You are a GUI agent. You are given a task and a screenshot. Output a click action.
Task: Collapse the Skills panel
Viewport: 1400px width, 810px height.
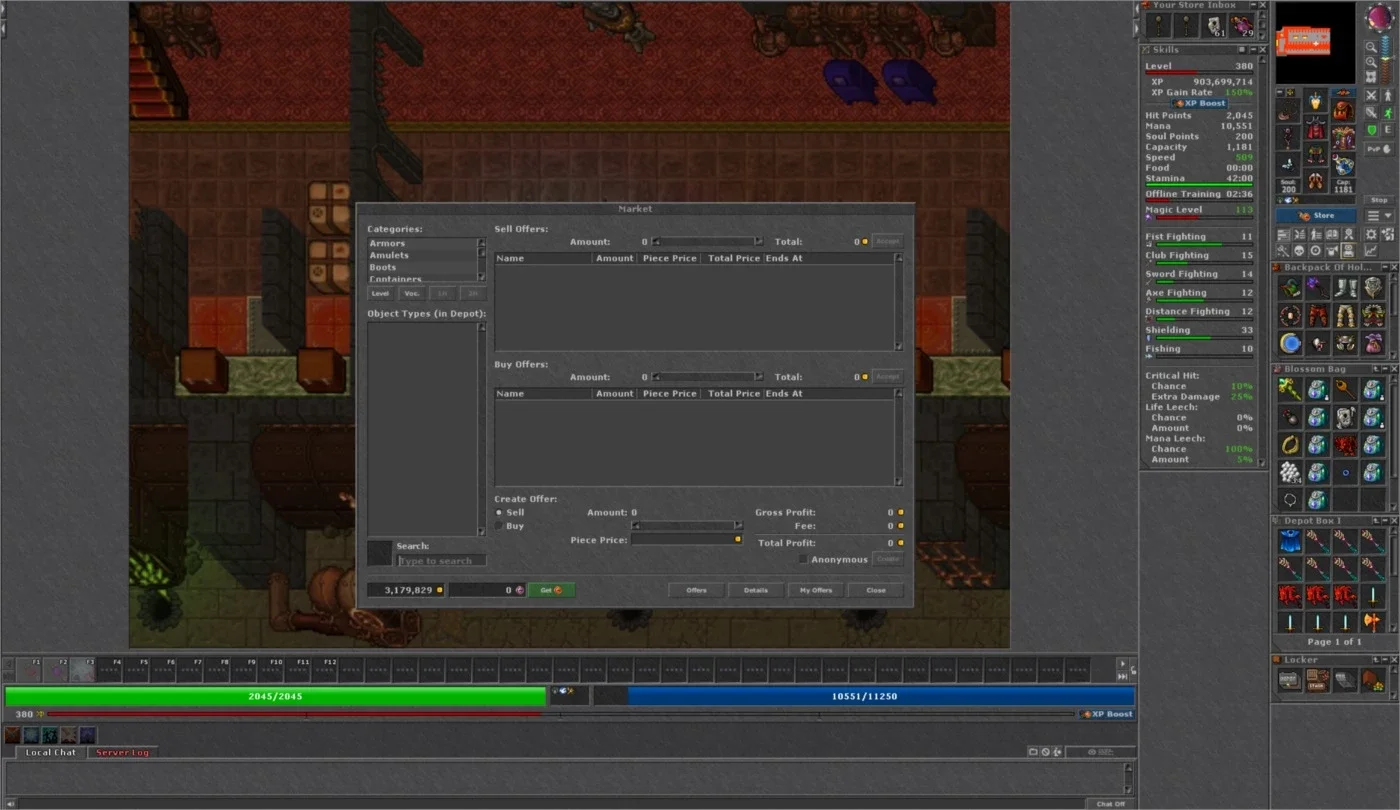pyautogui.click(x=1251, y=49)
